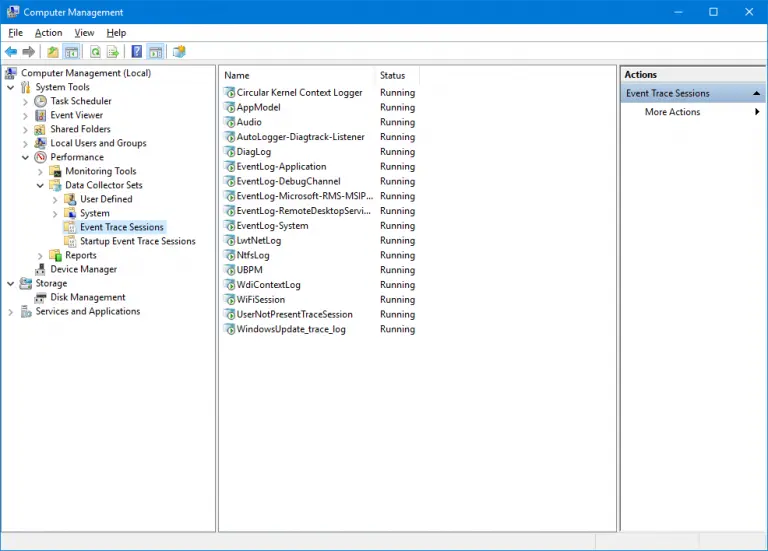Expand the Event Viewer tree node
This screenshot has height=551, width=768.
pos(26,115)
